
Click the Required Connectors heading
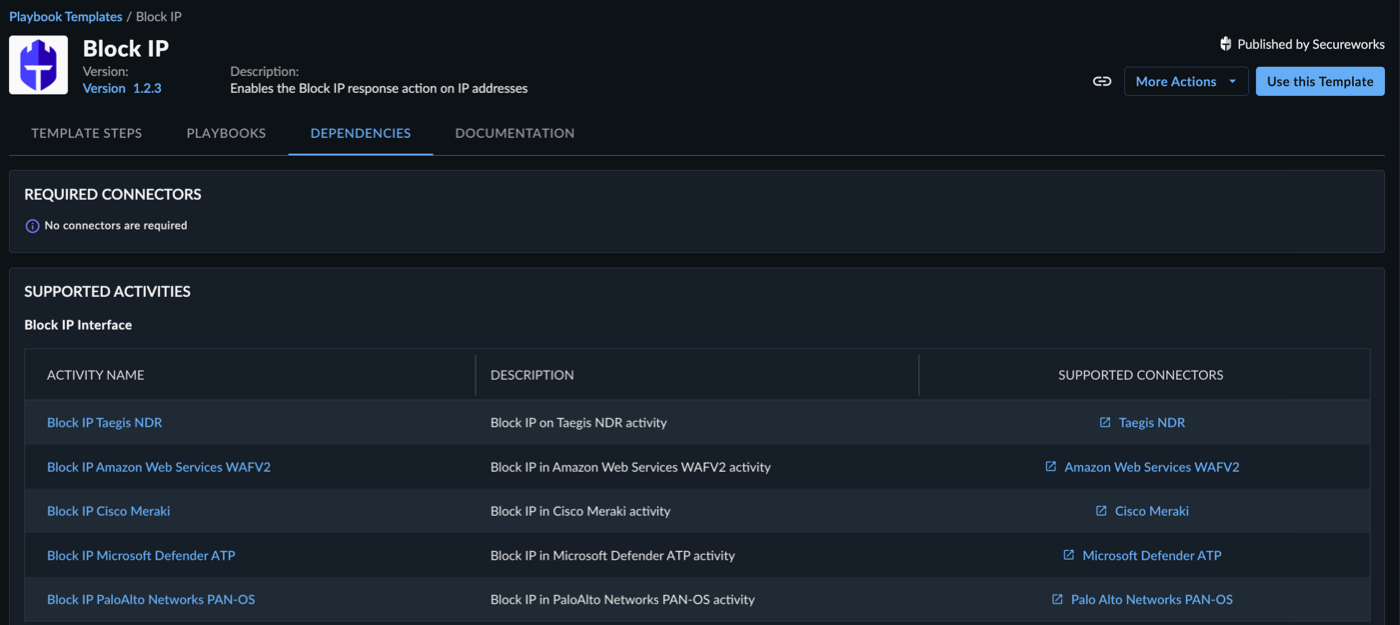tap(113, 194)
